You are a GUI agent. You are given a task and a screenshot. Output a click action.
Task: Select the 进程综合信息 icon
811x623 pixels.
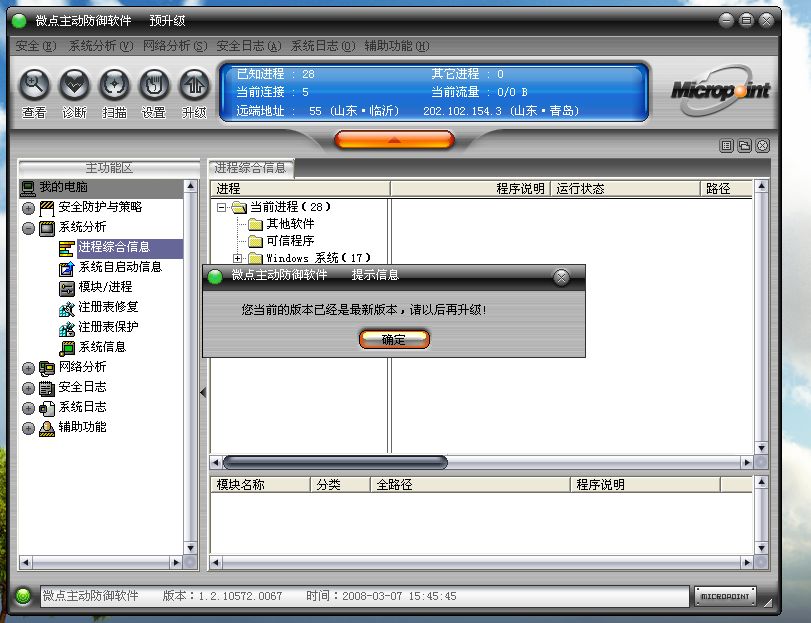point(66,248)
